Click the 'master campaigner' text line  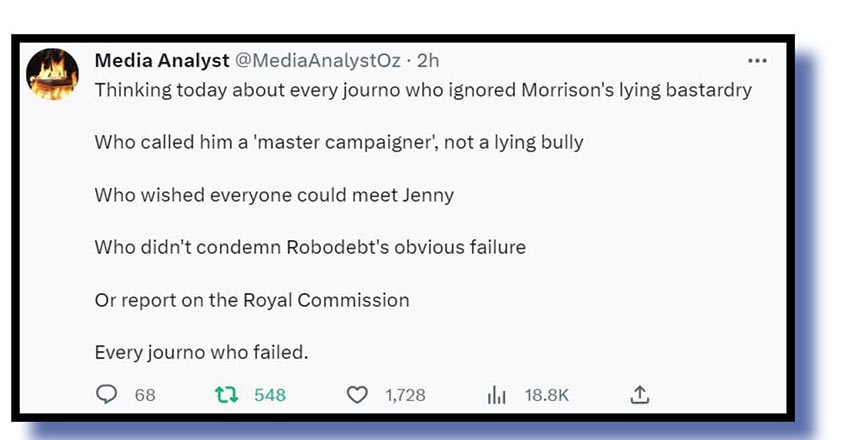coord(338,142)
